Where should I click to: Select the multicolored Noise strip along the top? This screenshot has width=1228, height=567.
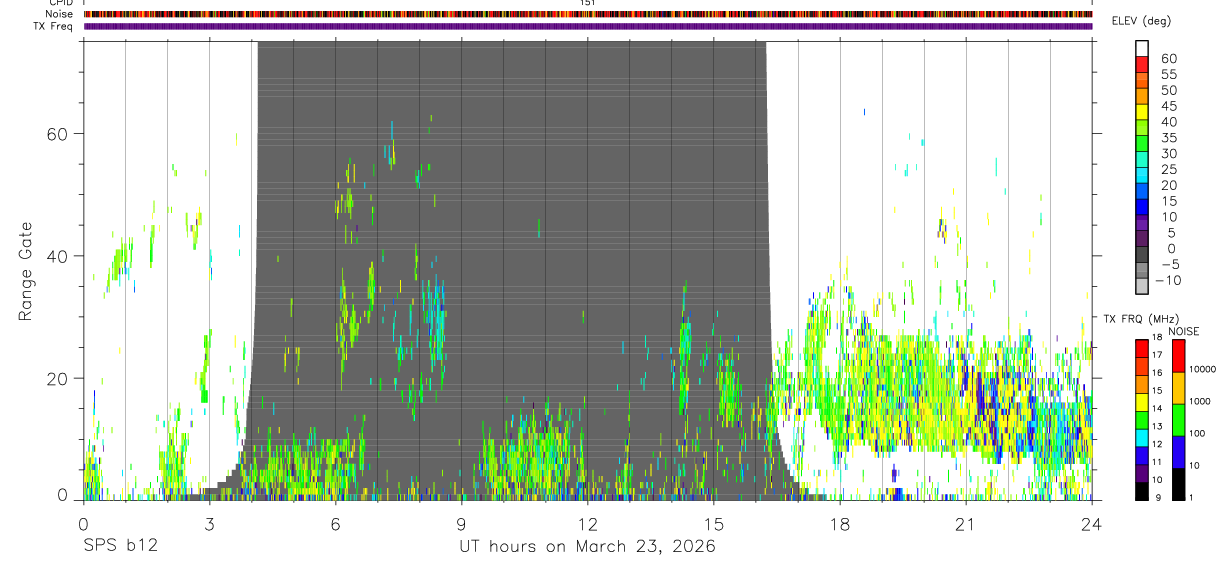tap(588, 14)
